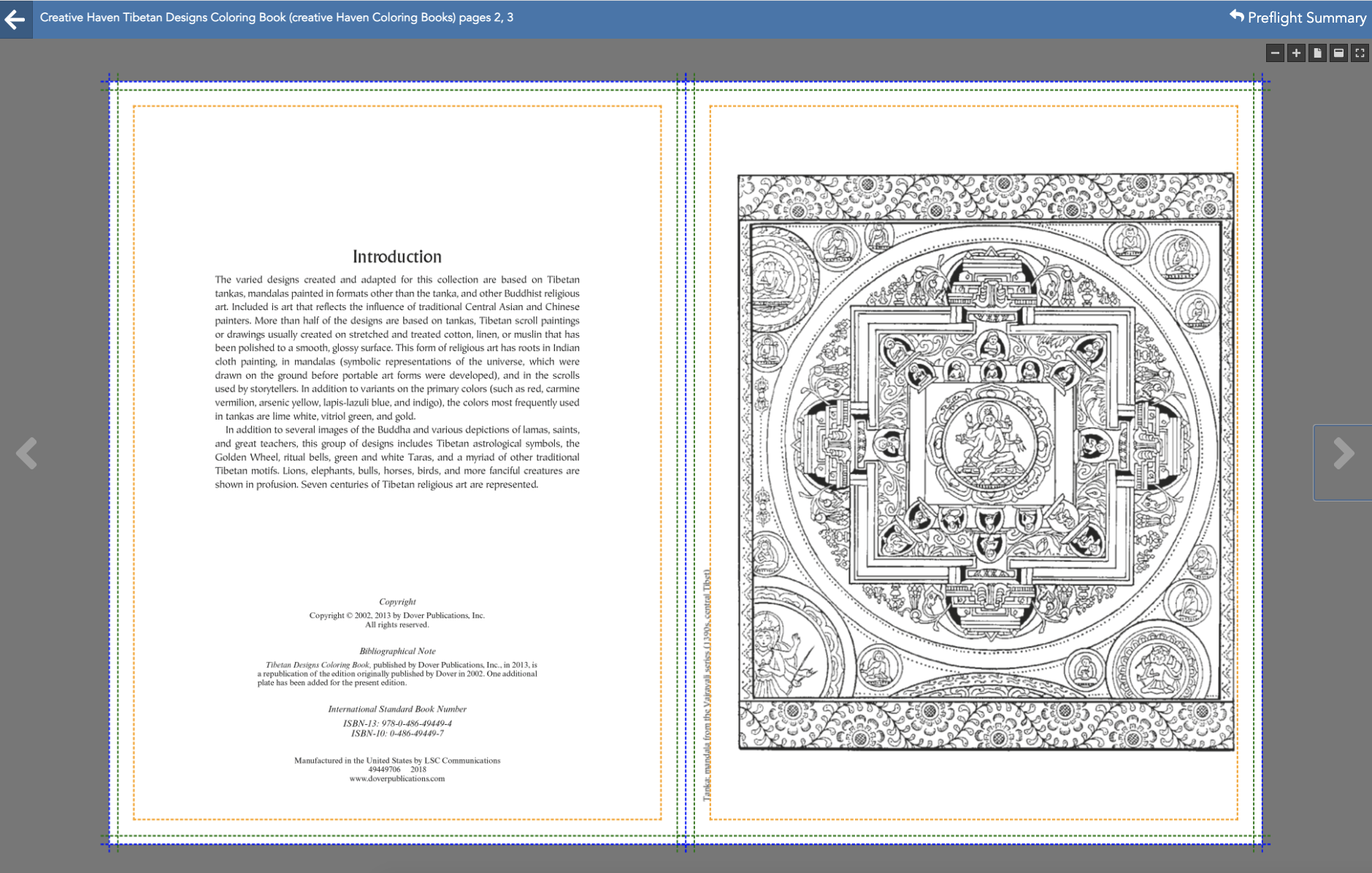Viewport: 1372px width, 873px height.
Task: Click the mandala illustration on page 3
Action: pyautogui.click(x=986, y=462)
